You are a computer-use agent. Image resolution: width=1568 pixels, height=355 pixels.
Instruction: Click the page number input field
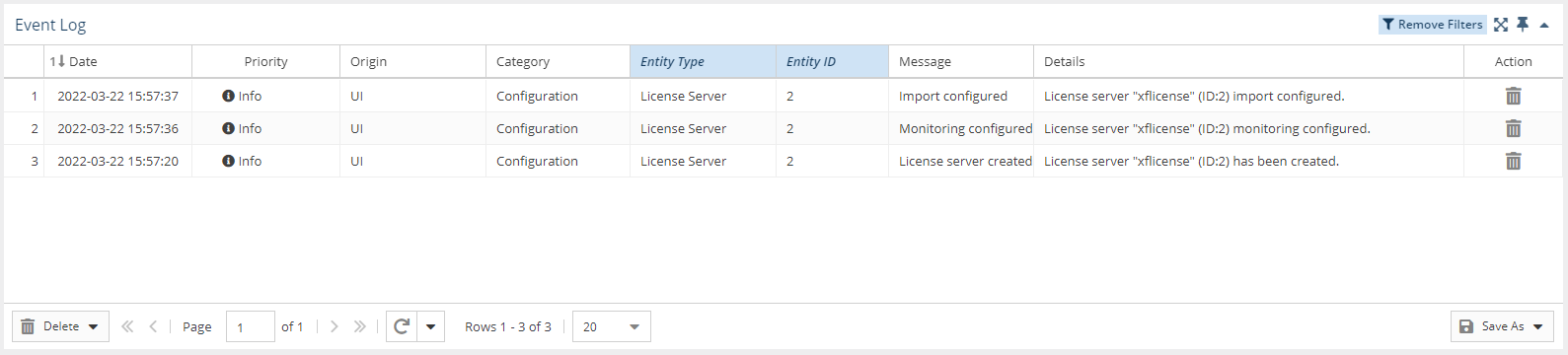pyautogui.click(x=251, y=326)
